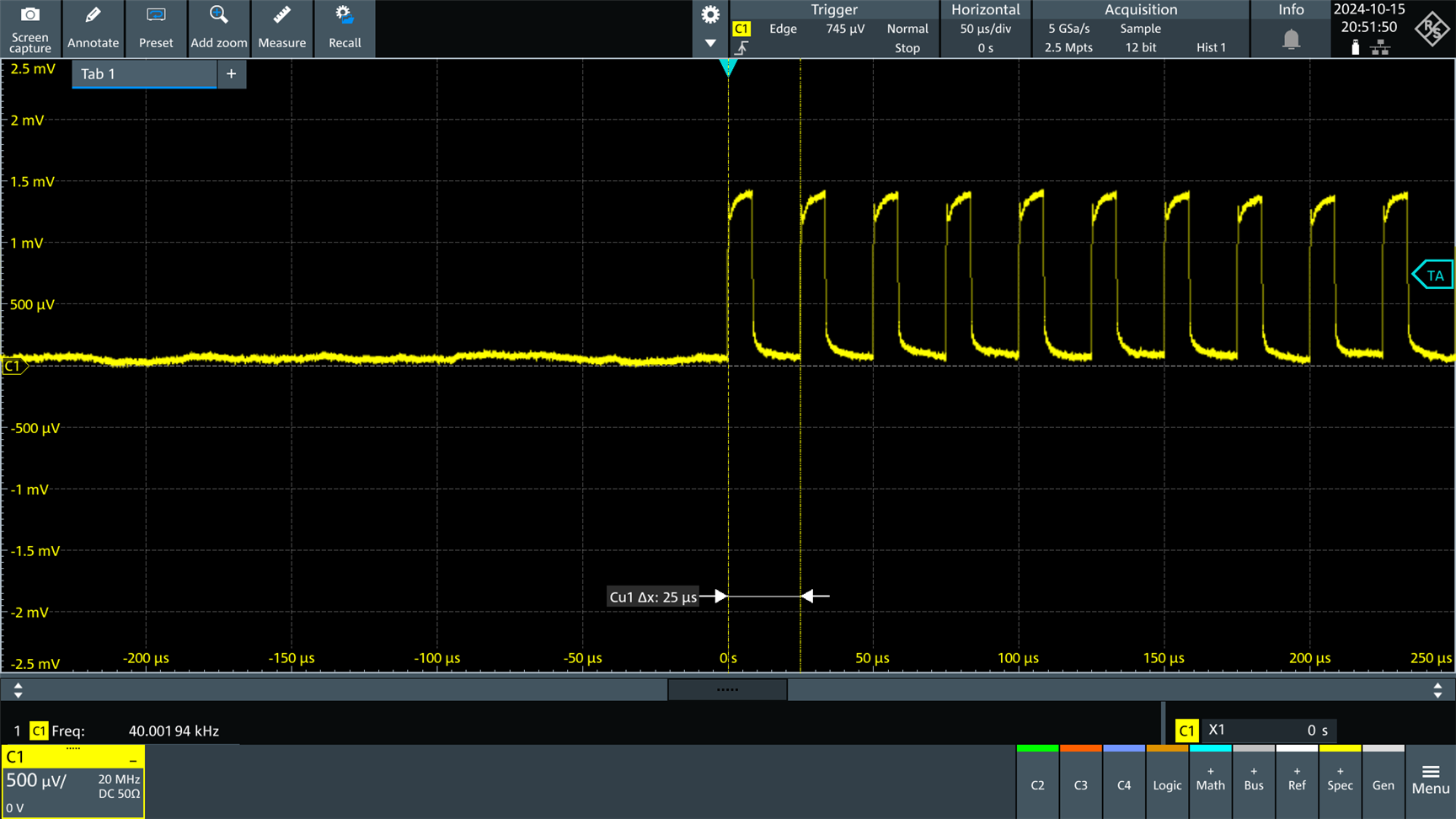Click the C1 500 µV/ vertical scale
Screen dimensions: 1456x819
click(x=36, y=780)
